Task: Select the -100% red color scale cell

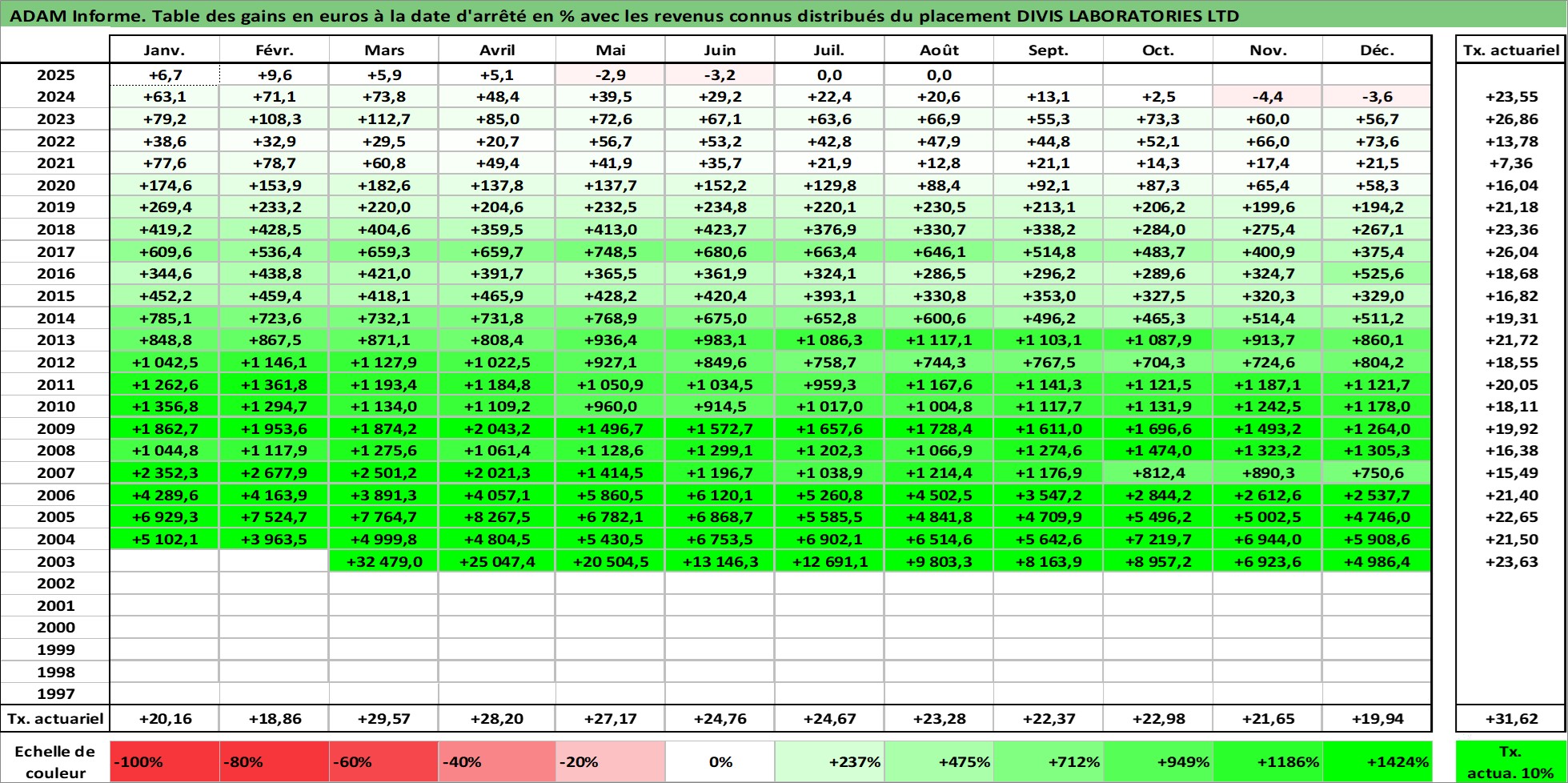Action: [x=164, y=761]
